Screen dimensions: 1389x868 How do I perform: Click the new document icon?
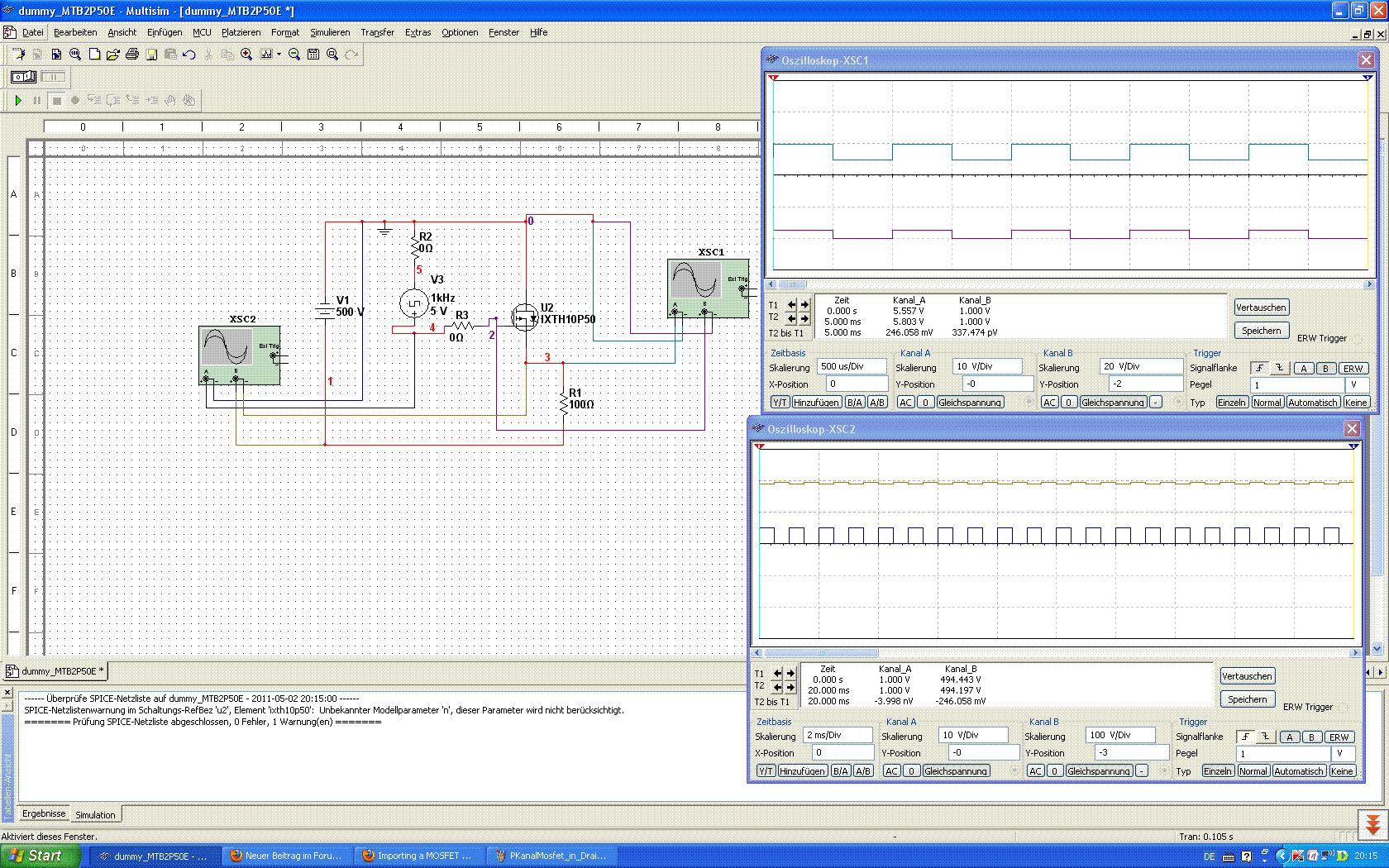(x=94, y=55)
